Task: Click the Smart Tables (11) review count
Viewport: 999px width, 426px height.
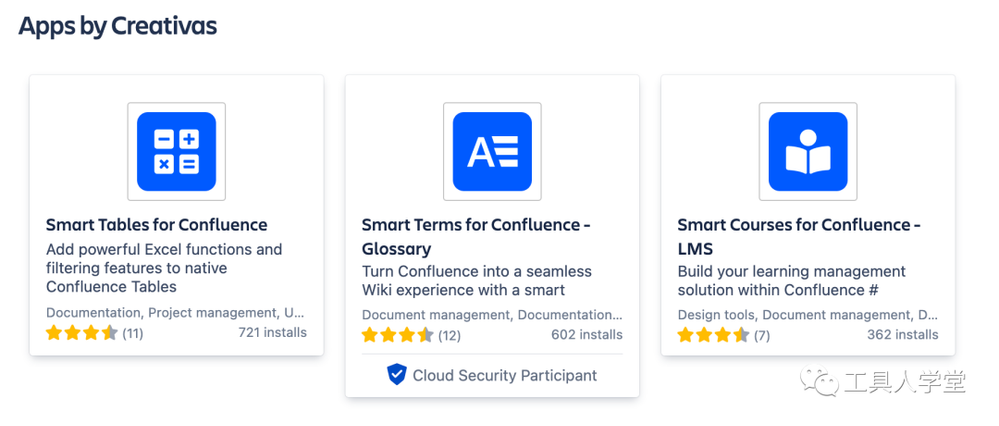Action: coord(133,333)
